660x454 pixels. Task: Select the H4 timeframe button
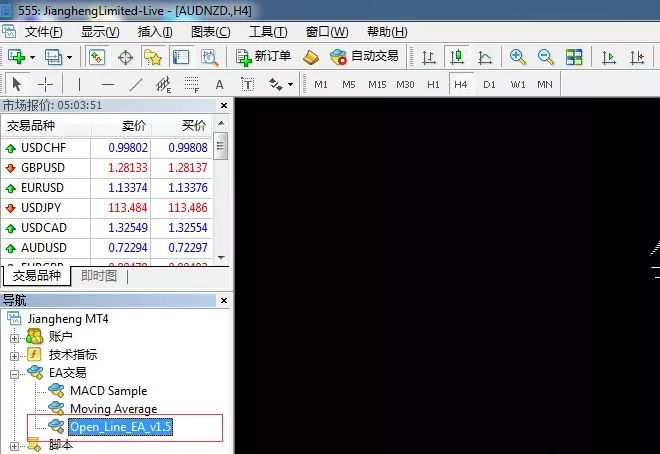pos(461,85)
